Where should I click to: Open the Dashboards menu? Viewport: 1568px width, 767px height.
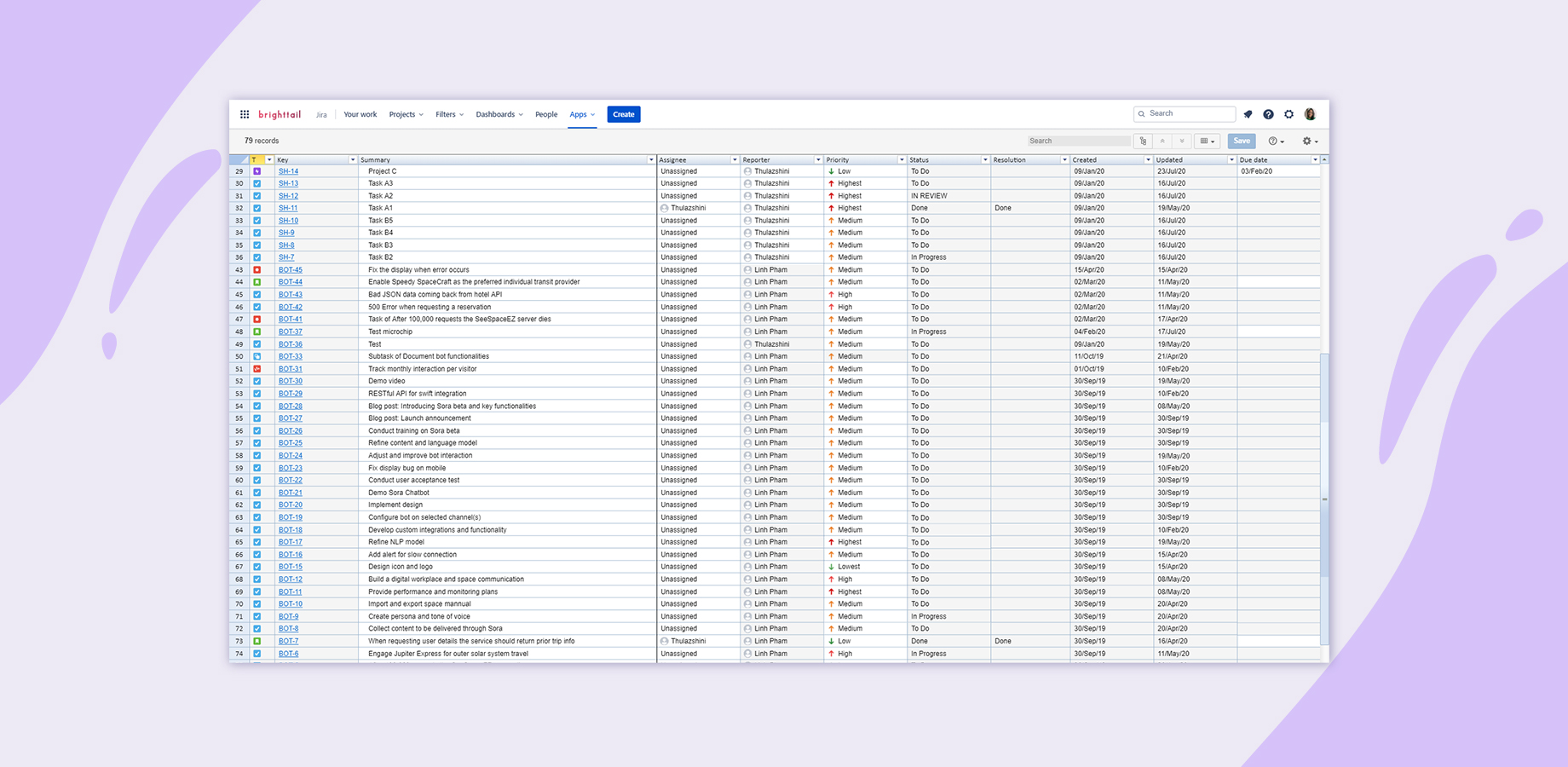click(499, 114)
